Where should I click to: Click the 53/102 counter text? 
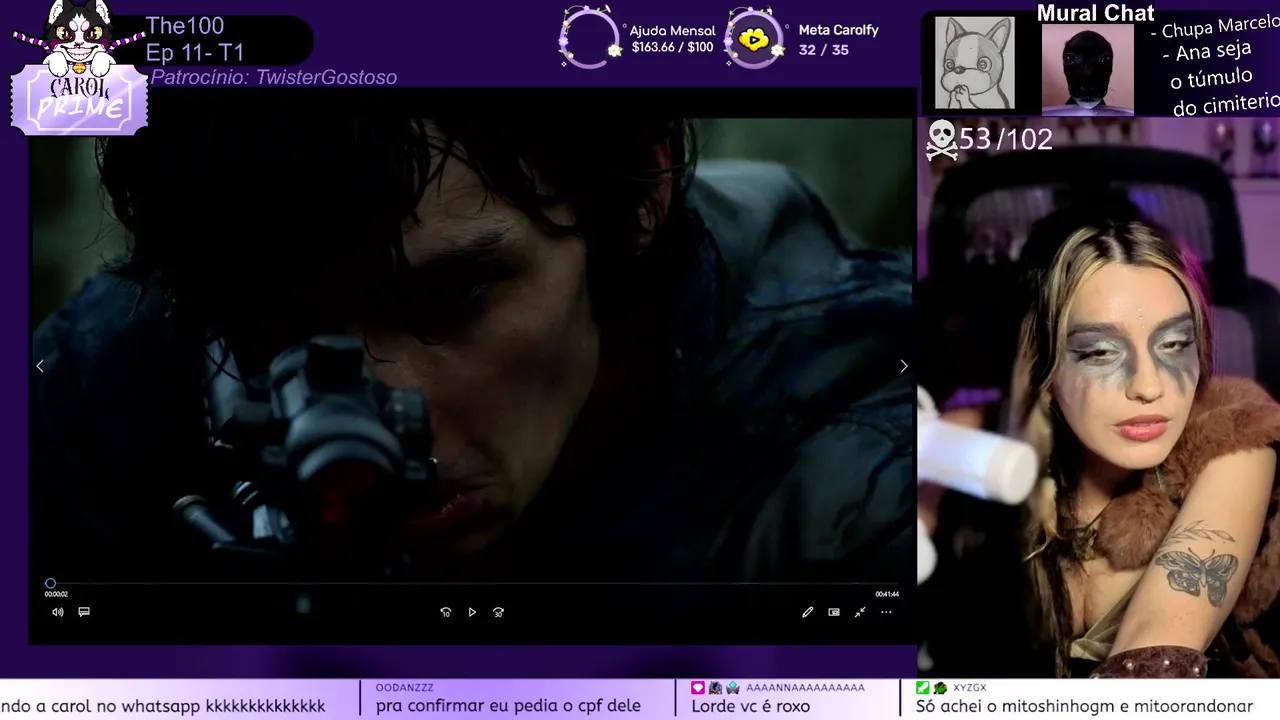tap(1006, 140)
